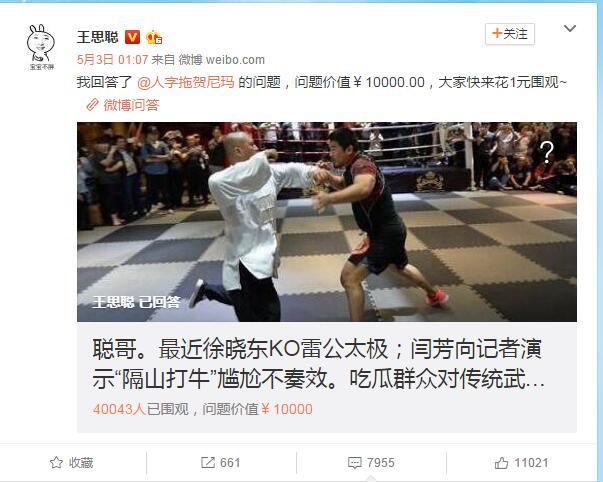This screenshot has width=603, height=482.
Task: Click the 40043人已围观 viewer count
Action: point(141,409)
